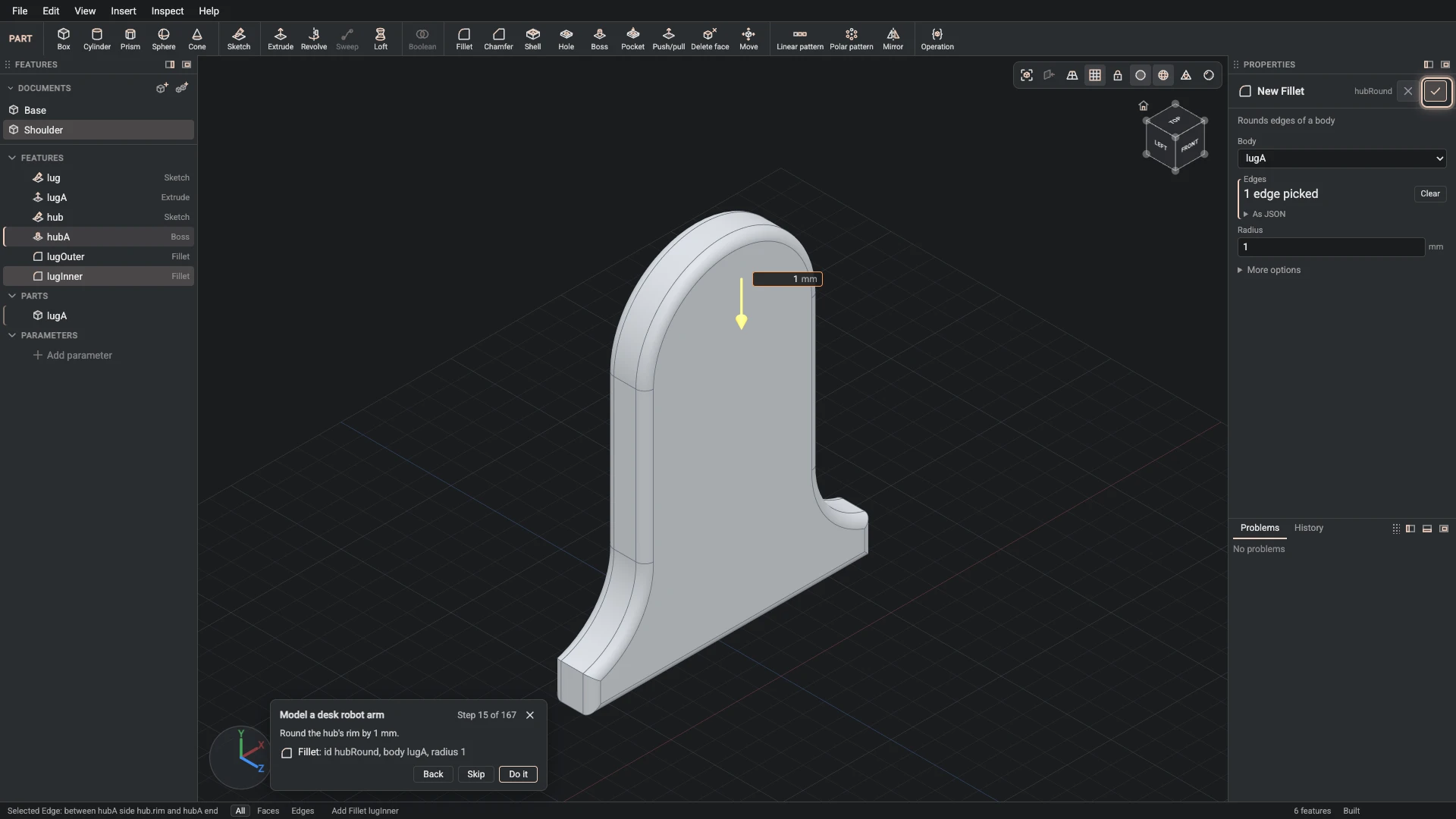The height and width of the screenshot is (819, 1456).
Task: Choose the Shell tool
Action: click(x=533, y=39)
